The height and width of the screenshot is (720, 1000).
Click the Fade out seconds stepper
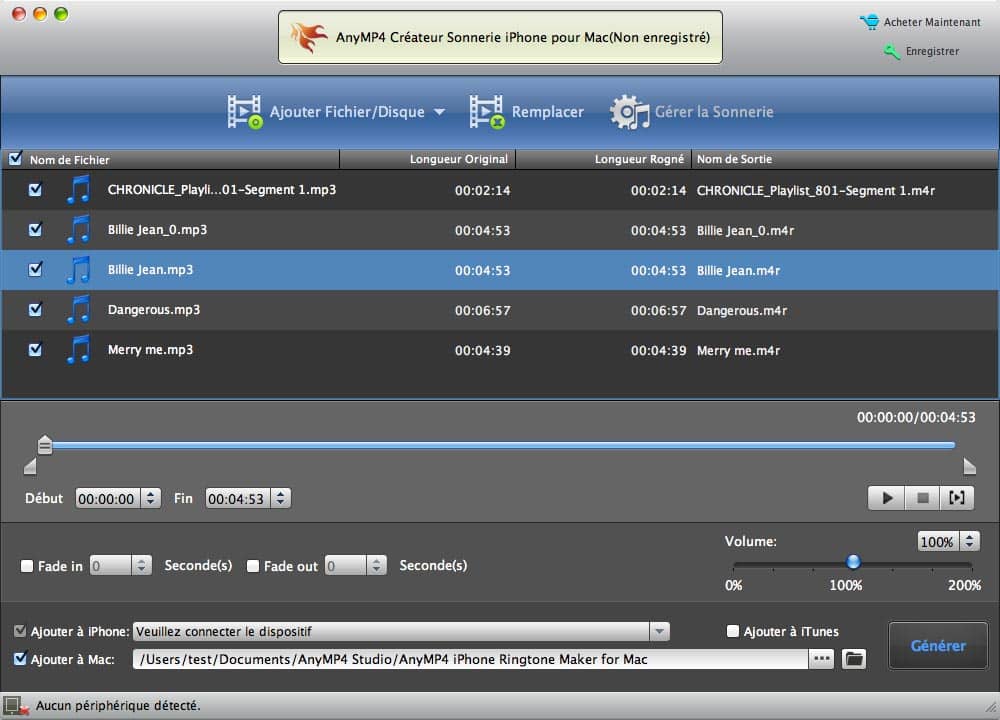(x=376, y=565)
